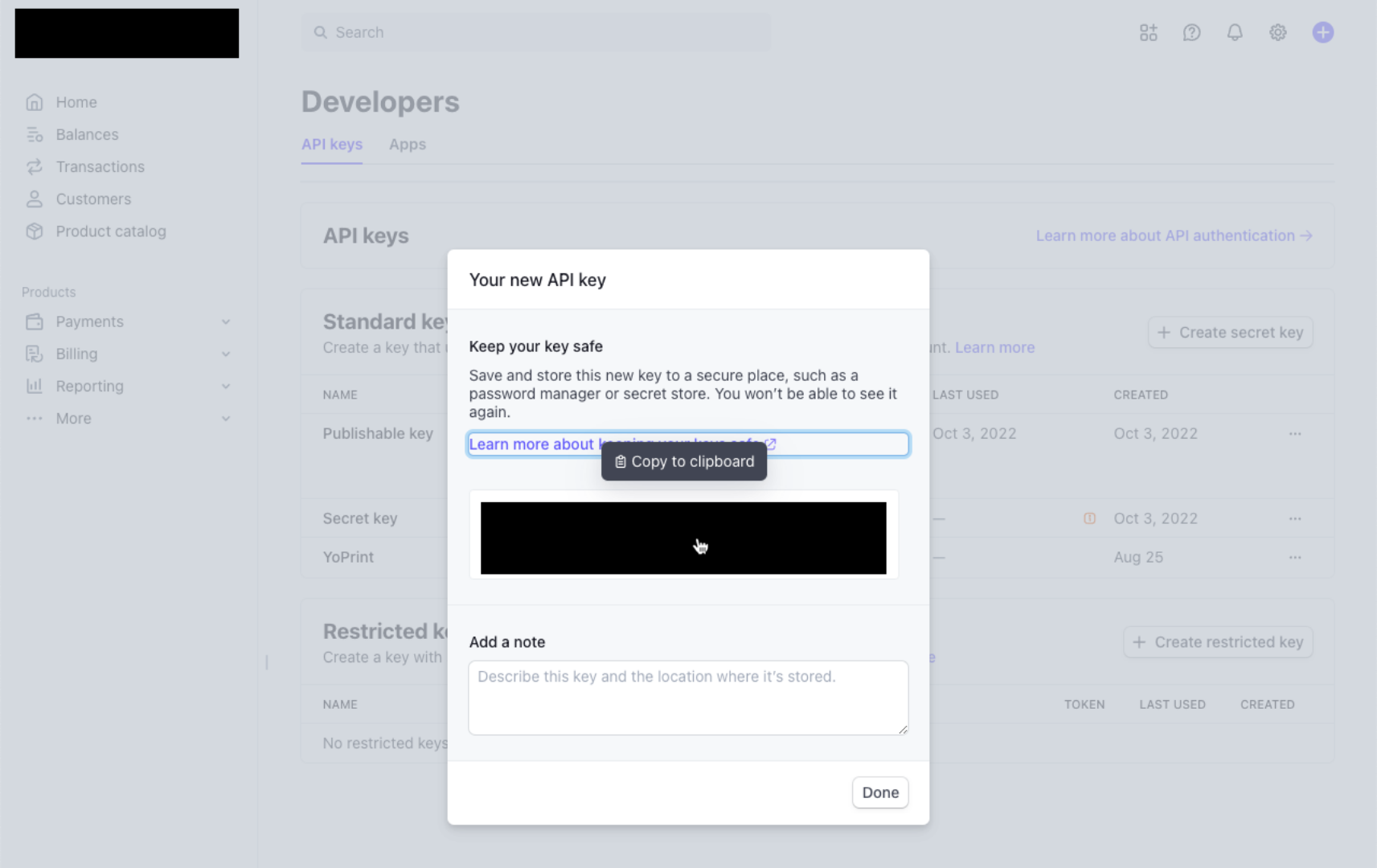Click the Payments wallet icon

pyautogui.click(x=34, y=321)
